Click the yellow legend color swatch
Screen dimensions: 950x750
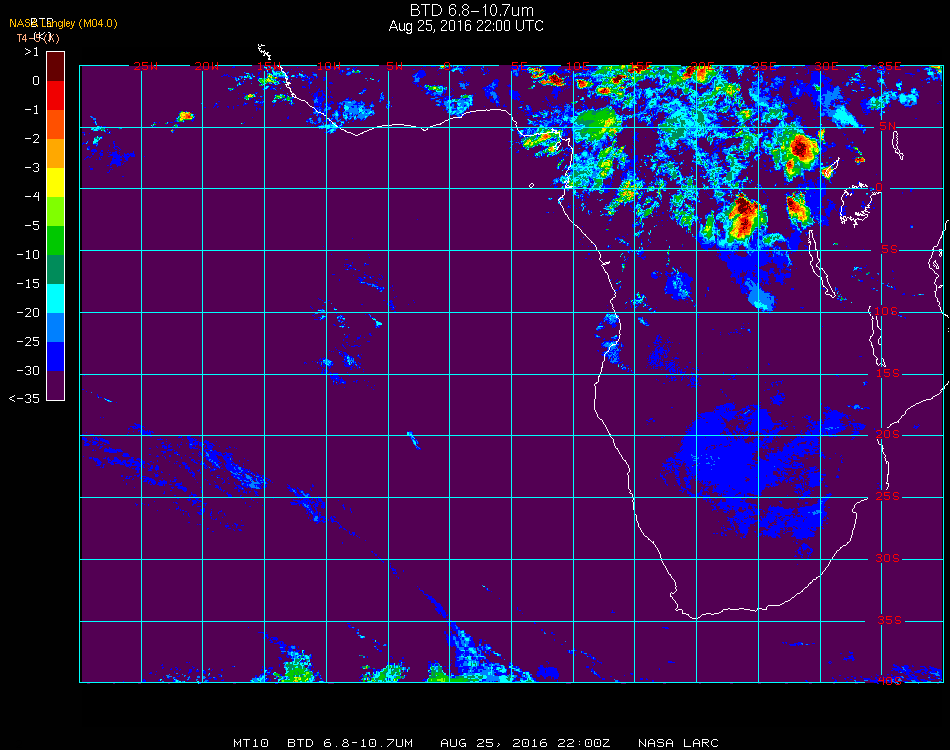pos(55,182)
